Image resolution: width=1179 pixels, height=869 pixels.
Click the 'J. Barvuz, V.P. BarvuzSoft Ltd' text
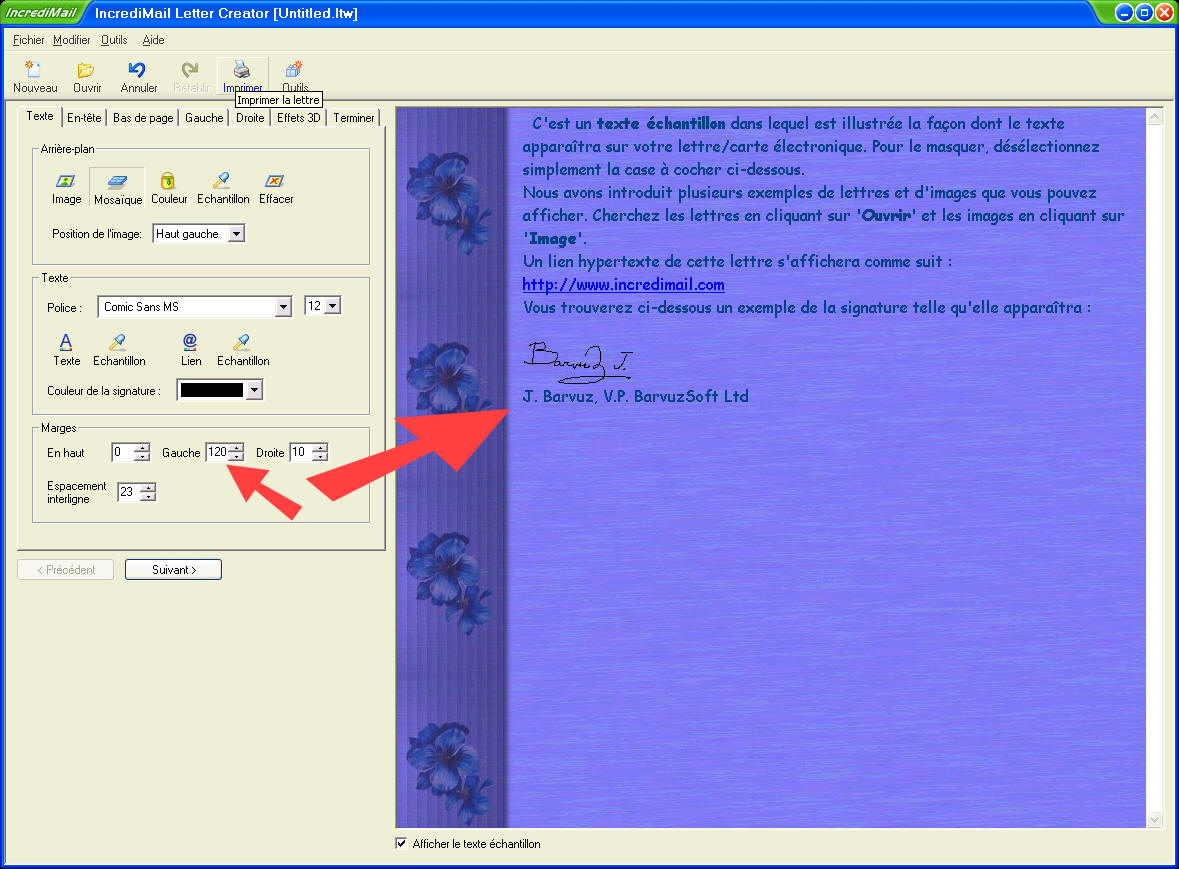tap(635, 396)
